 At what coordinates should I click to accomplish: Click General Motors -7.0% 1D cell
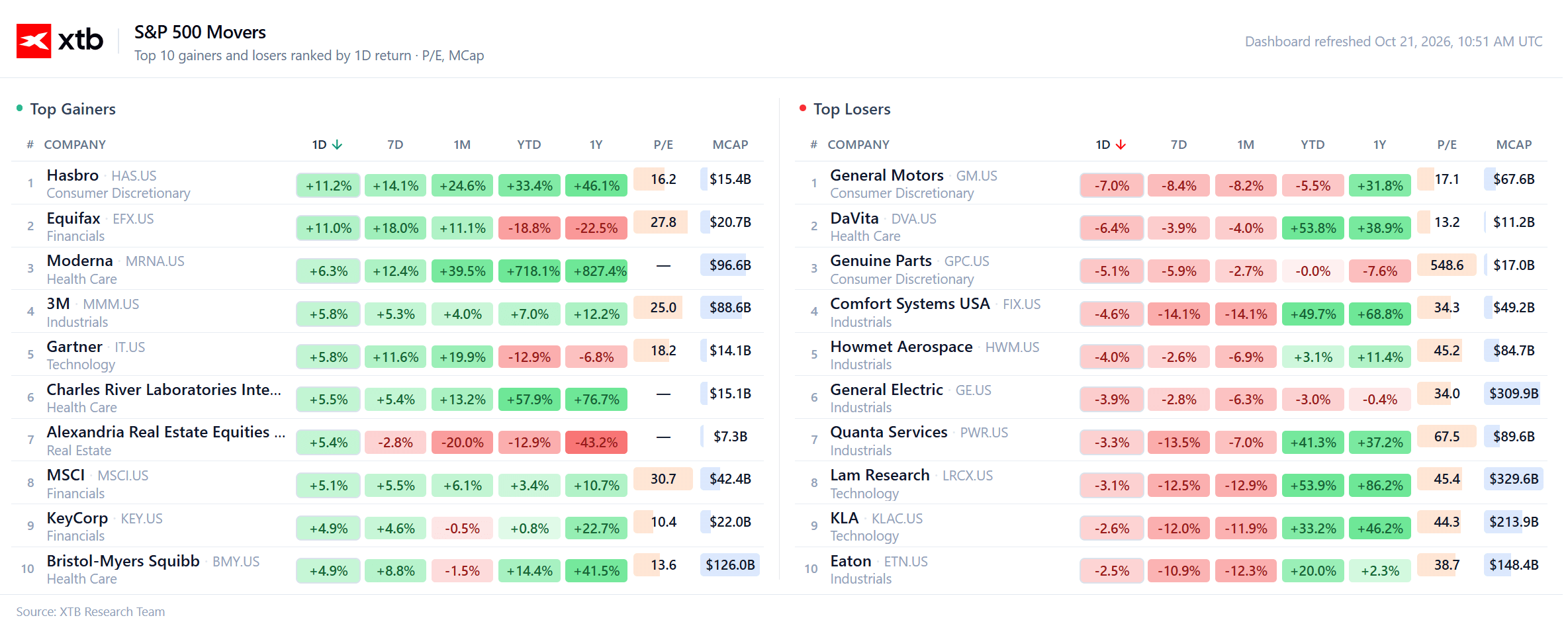coord(1112,186)
